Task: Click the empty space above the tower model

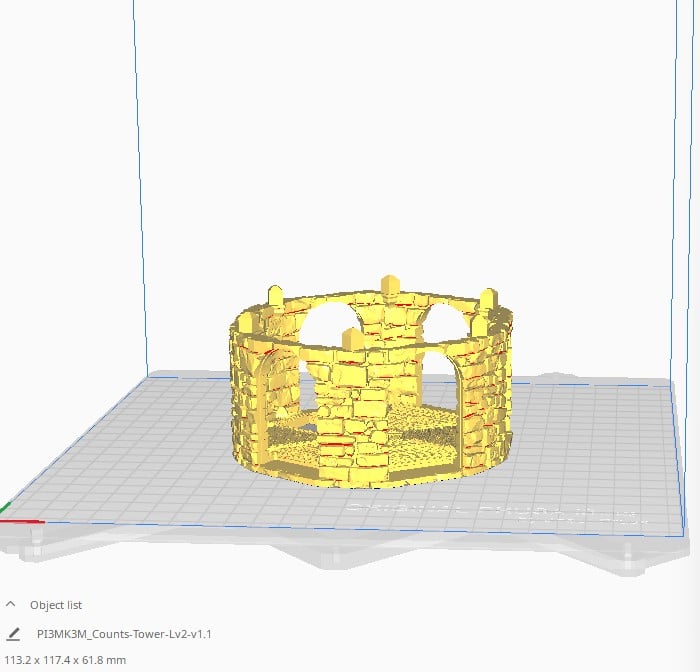Action: click(380, 150)
